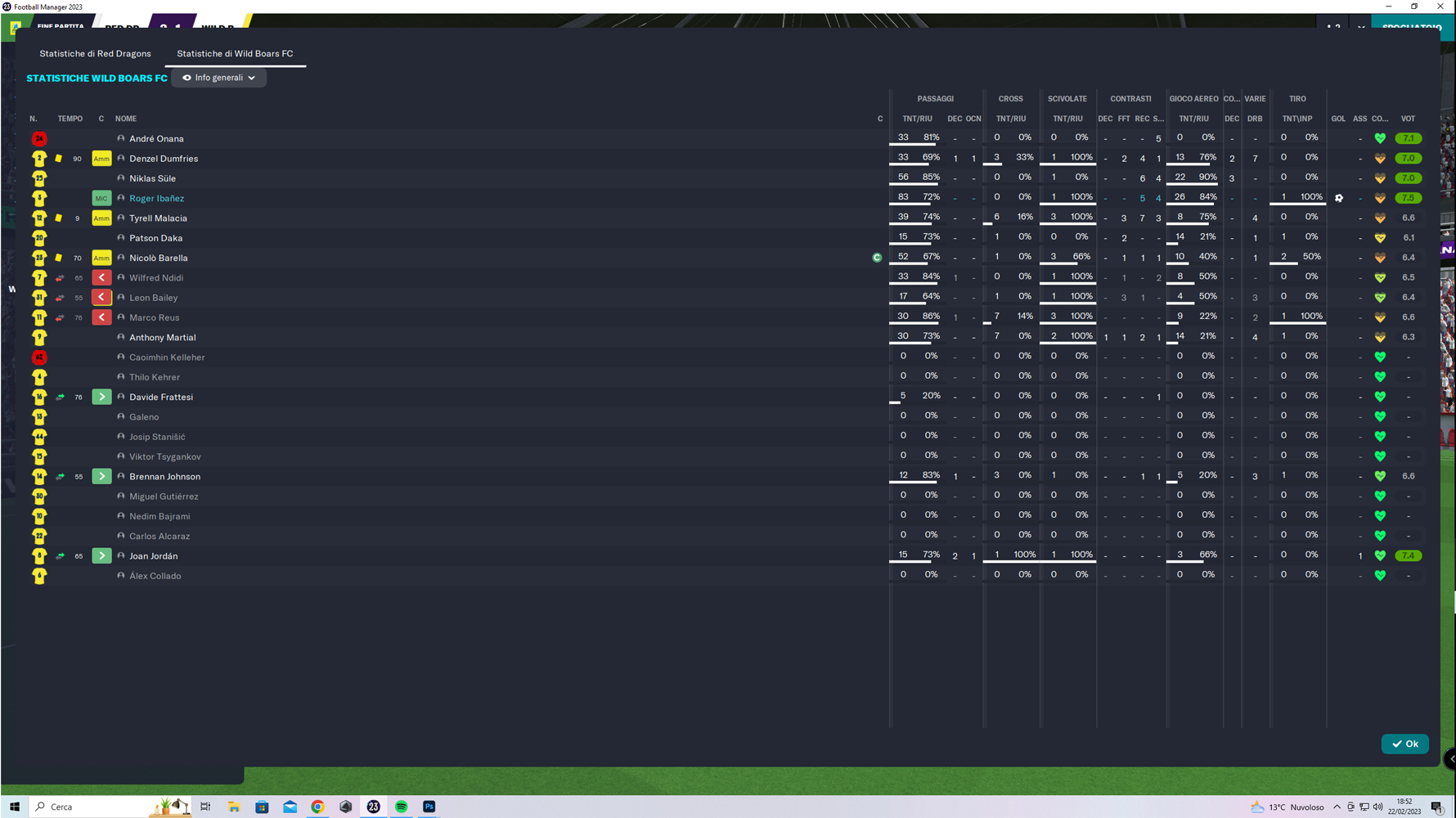Click the TIRO column group header
Image resolution: width=1456 pixels, height=818 pixels.
[x=1297, y=99]
